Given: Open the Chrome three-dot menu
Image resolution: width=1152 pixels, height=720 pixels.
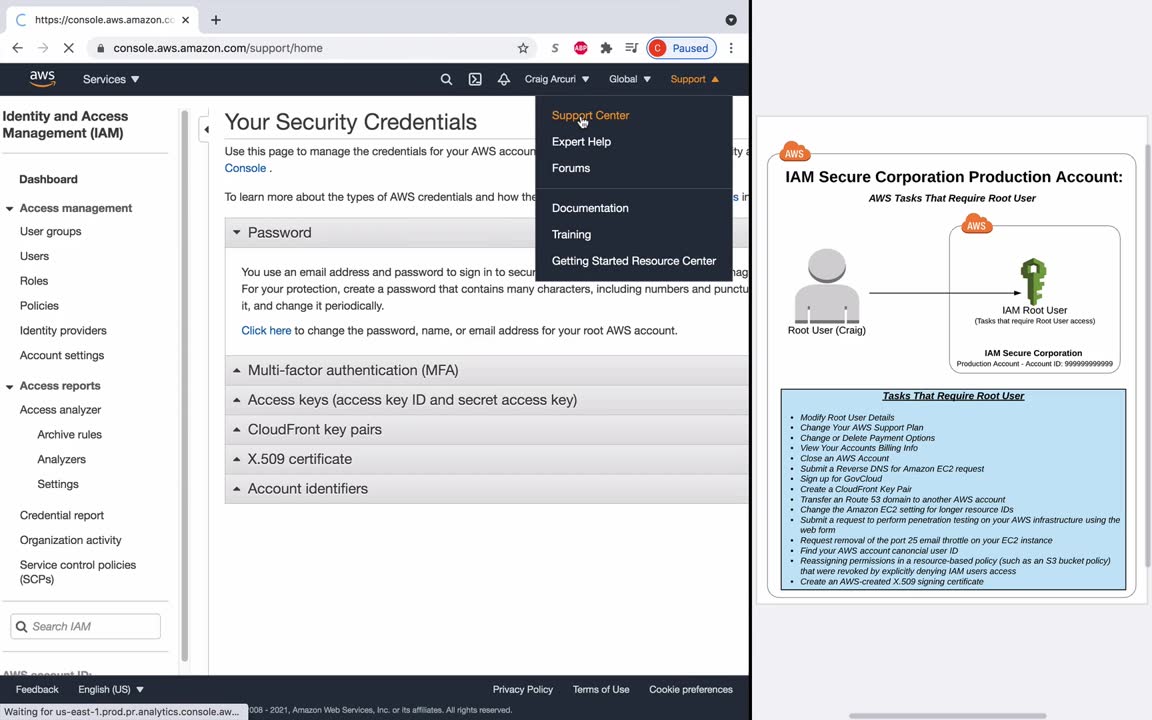Looking at the screenshot, I should 731,48.
